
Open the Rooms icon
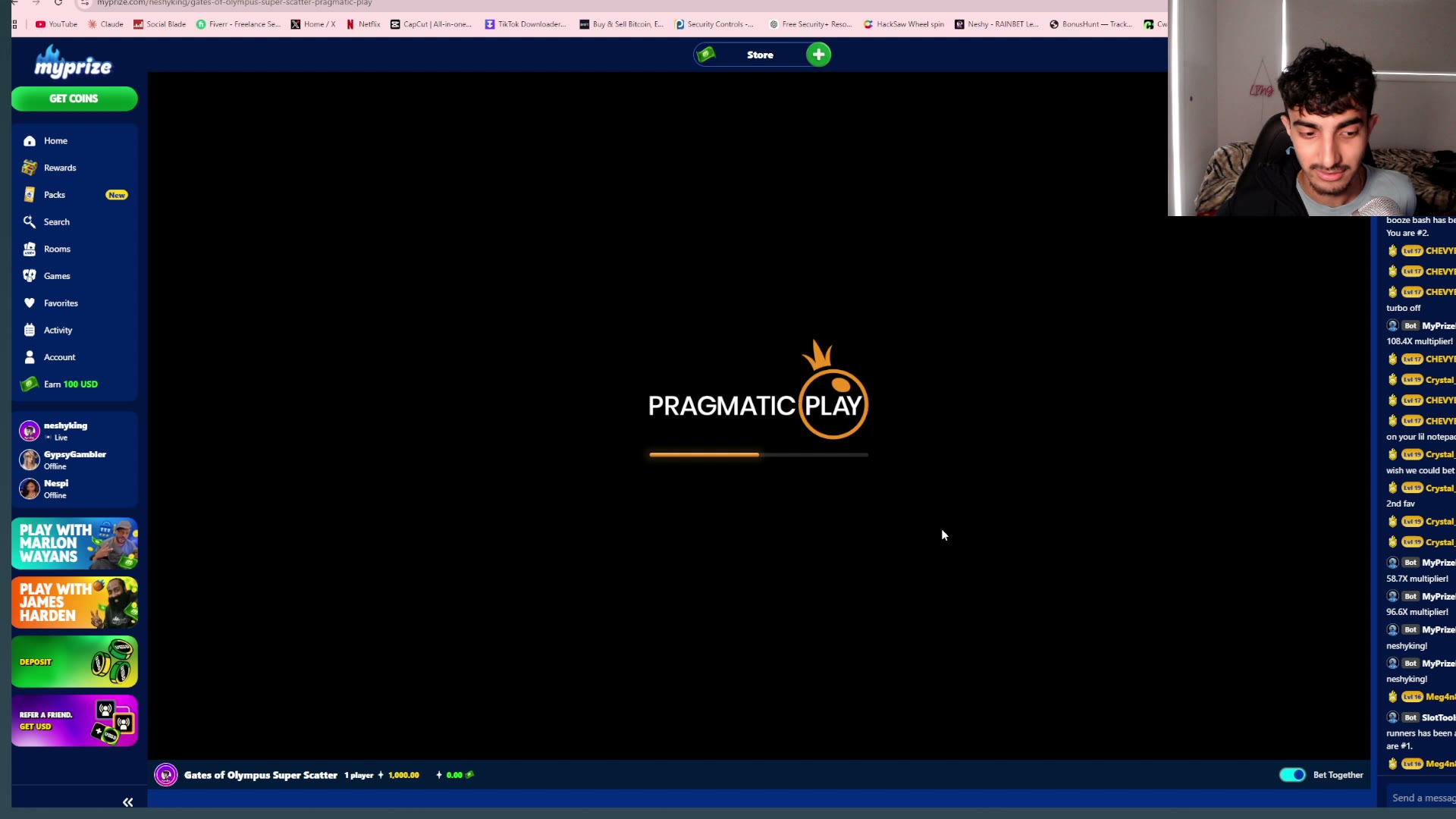click(x=30, y=249)
